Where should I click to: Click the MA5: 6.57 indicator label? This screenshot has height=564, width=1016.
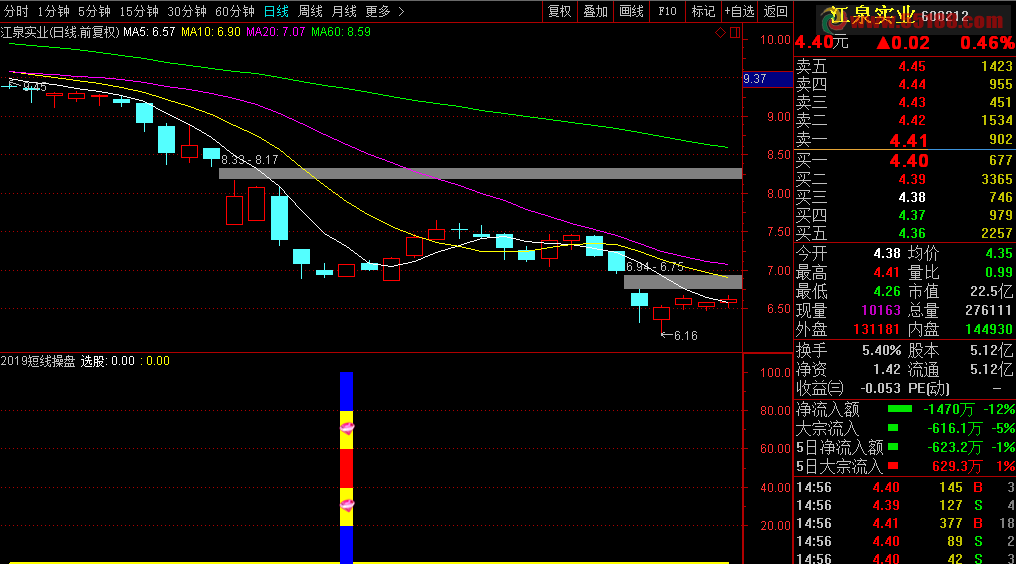[149, 32]
